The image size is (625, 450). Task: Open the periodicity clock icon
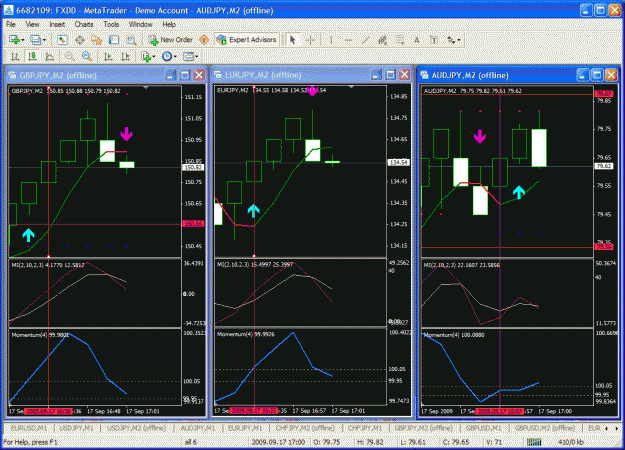point(167,57)
